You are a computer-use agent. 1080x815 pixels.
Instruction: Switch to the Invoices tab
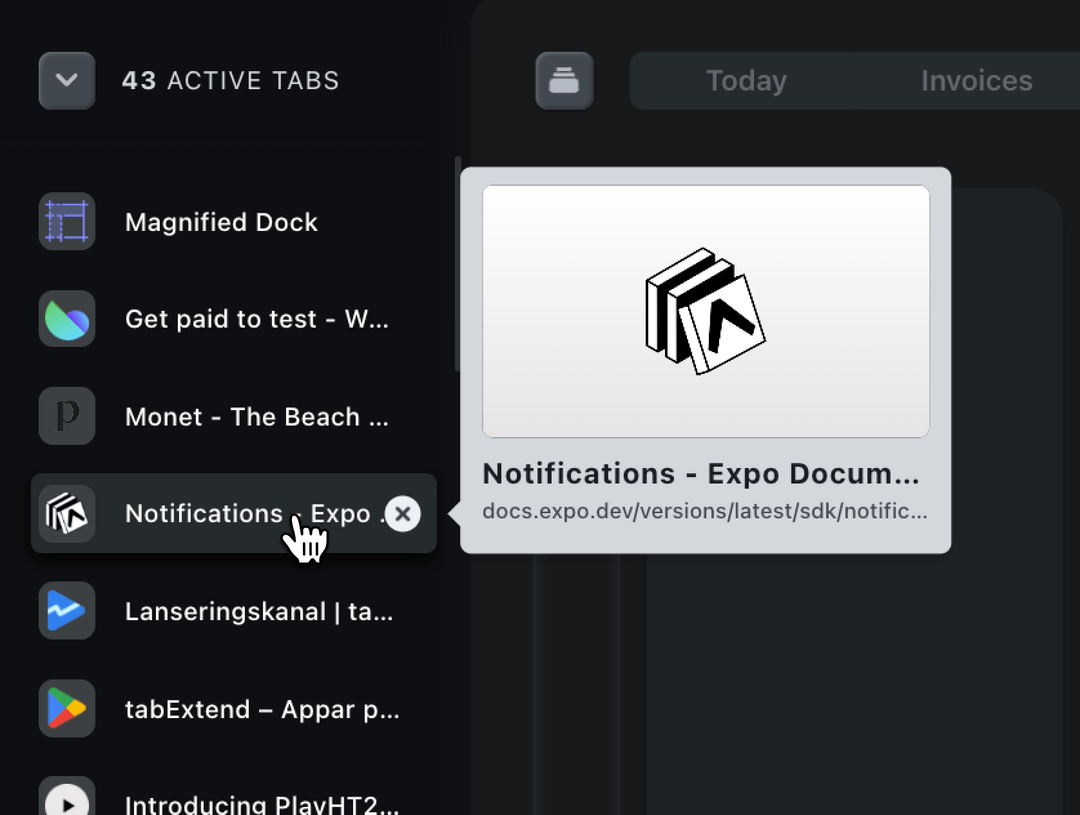(974, 80)
